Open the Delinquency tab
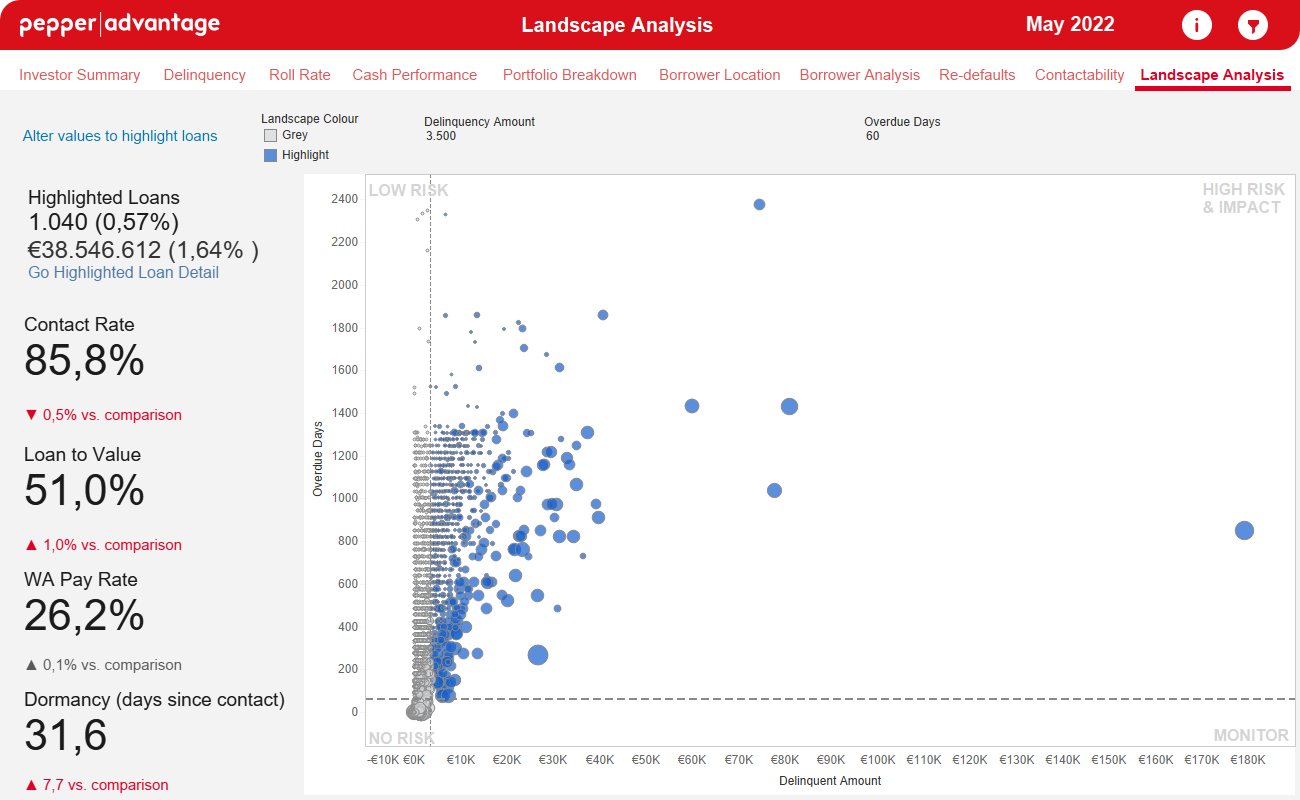 pos(205,75)
